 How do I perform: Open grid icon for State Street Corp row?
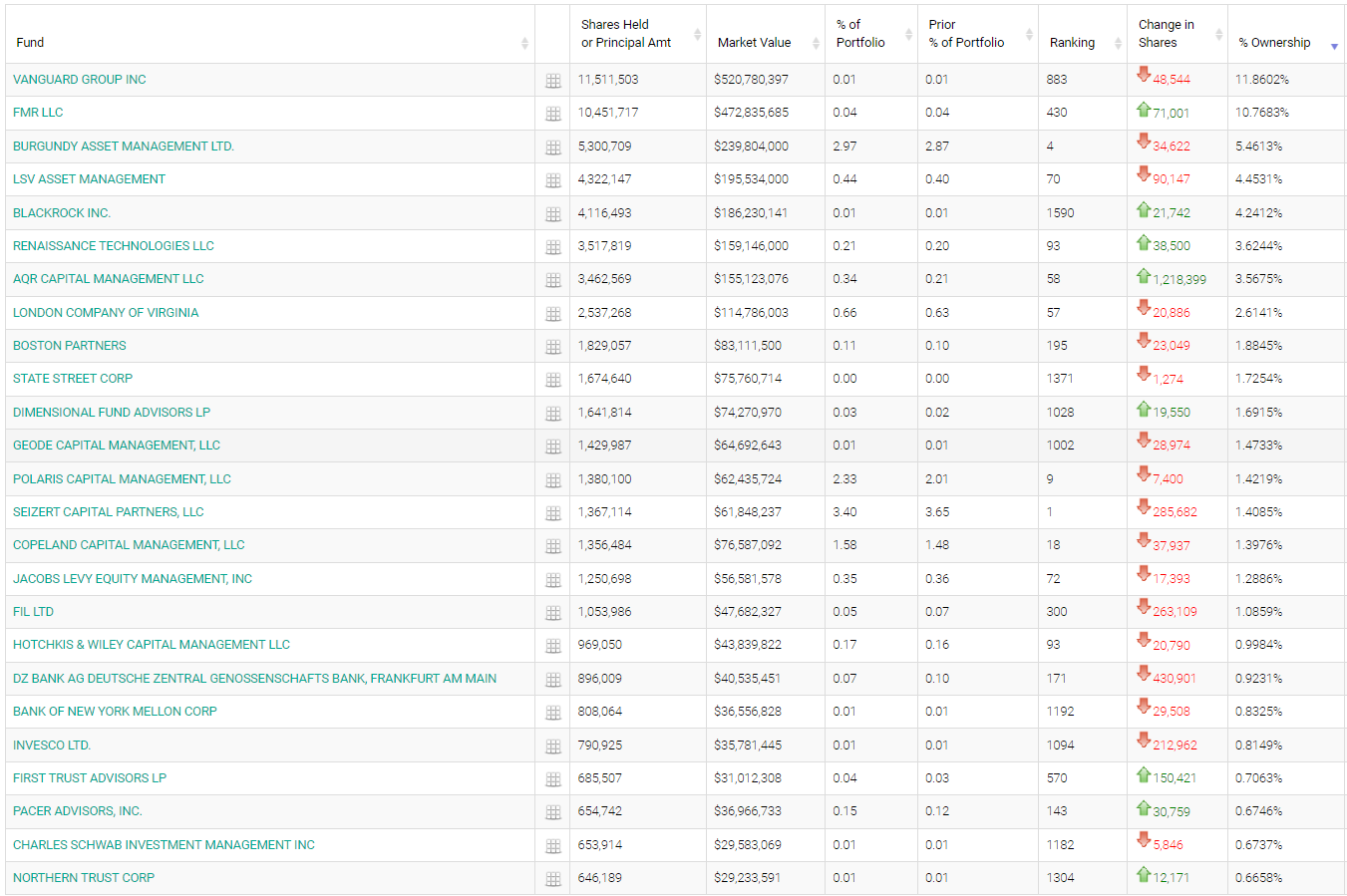pyautogui.click(x=553, y=380)
